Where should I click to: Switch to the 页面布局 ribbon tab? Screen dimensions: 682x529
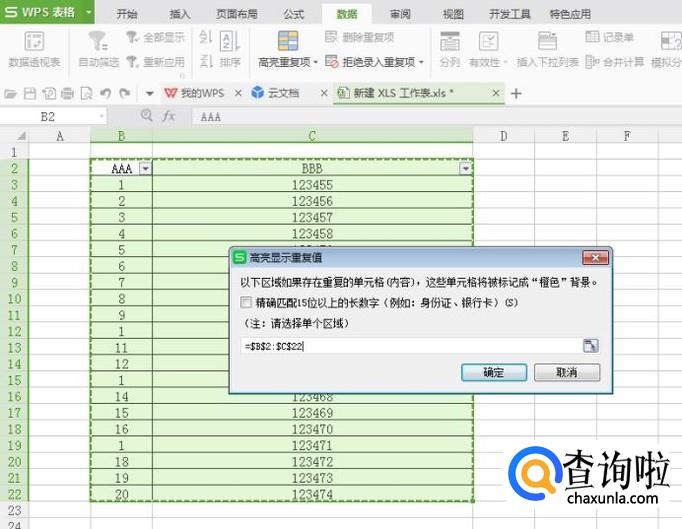(237, 14)
